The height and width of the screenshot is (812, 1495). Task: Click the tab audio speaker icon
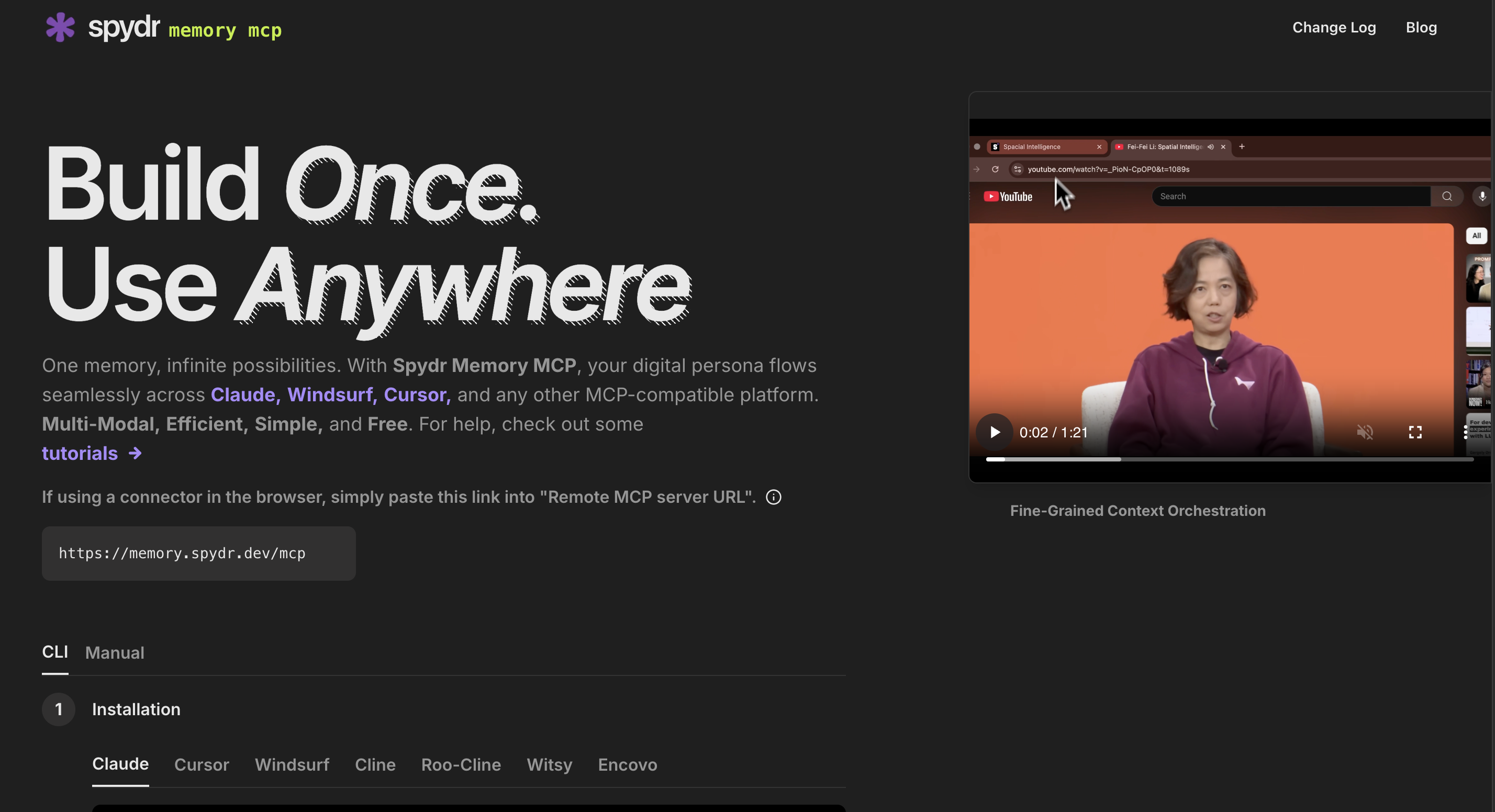pyautogui.click(x=1211, y=146)
